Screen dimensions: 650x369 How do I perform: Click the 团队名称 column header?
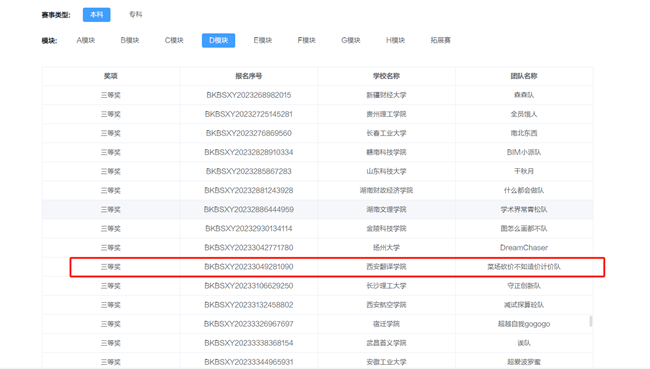[x=524, y=76]
